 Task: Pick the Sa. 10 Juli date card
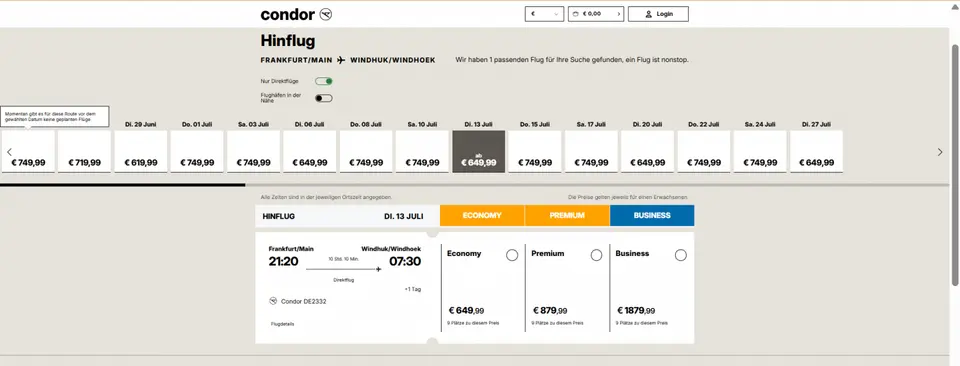click(422, 151)
